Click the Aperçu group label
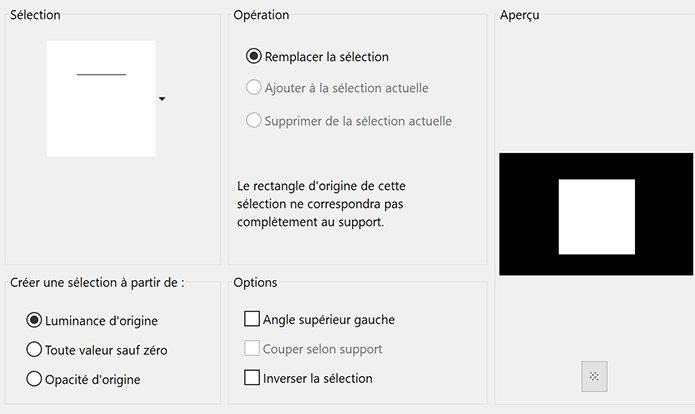The image size is (695, 414). [x=519, y=16]
